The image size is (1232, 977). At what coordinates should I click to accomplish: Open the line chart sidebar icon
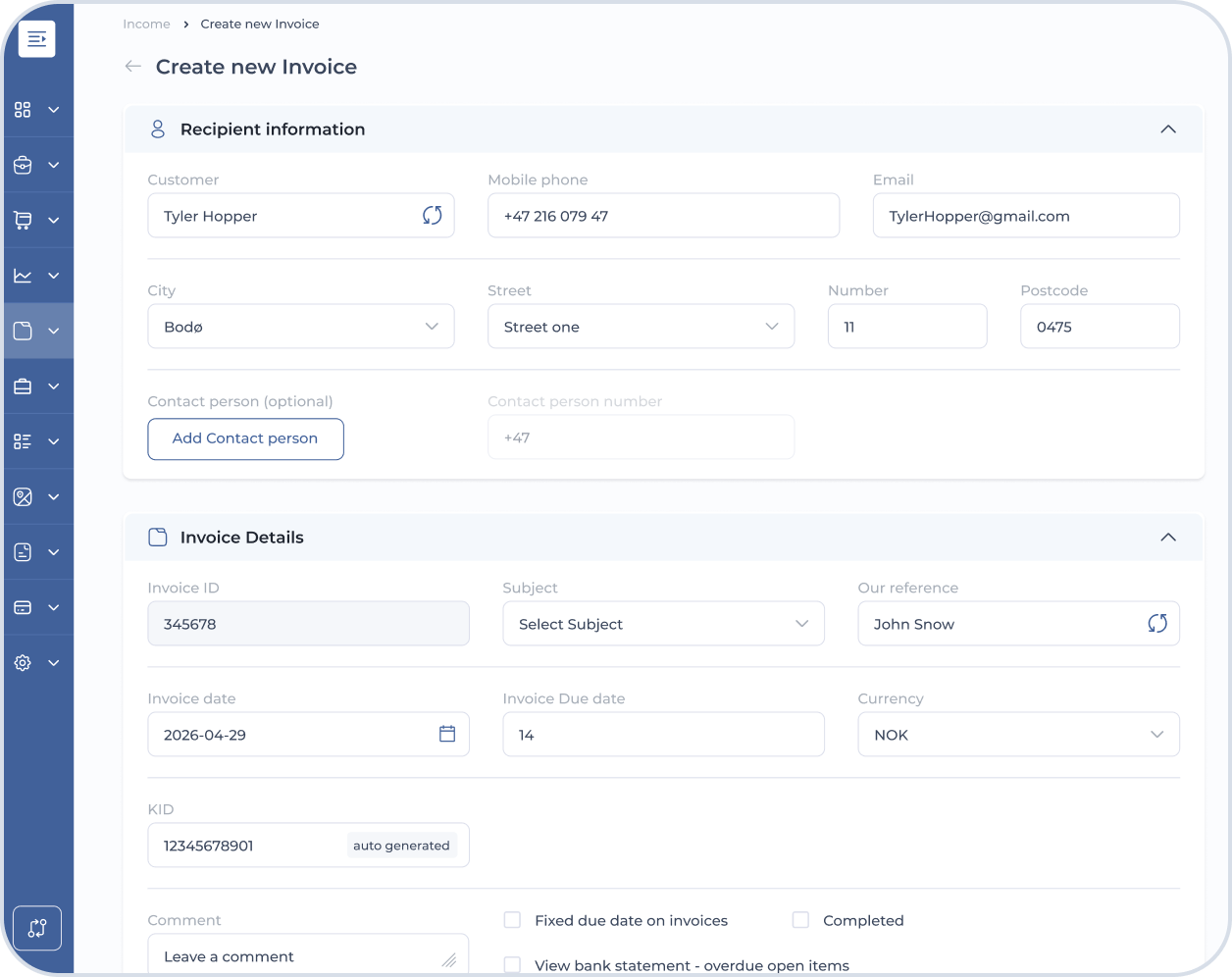click(x=23, y=276)
